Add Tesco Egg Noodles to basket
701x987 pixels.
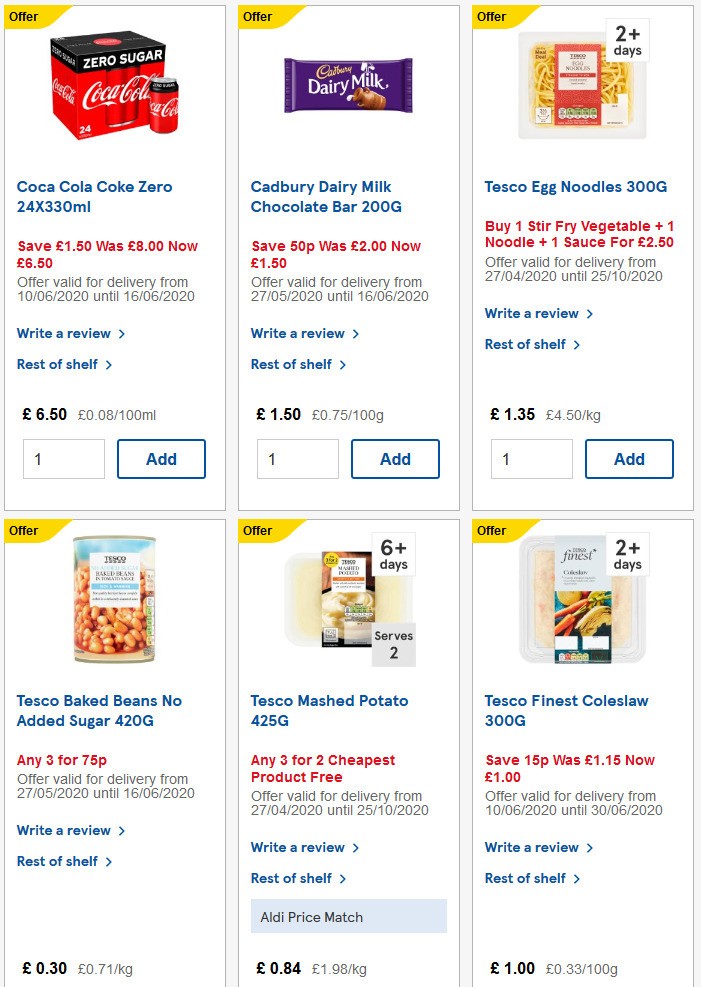(x=629, y=458)
